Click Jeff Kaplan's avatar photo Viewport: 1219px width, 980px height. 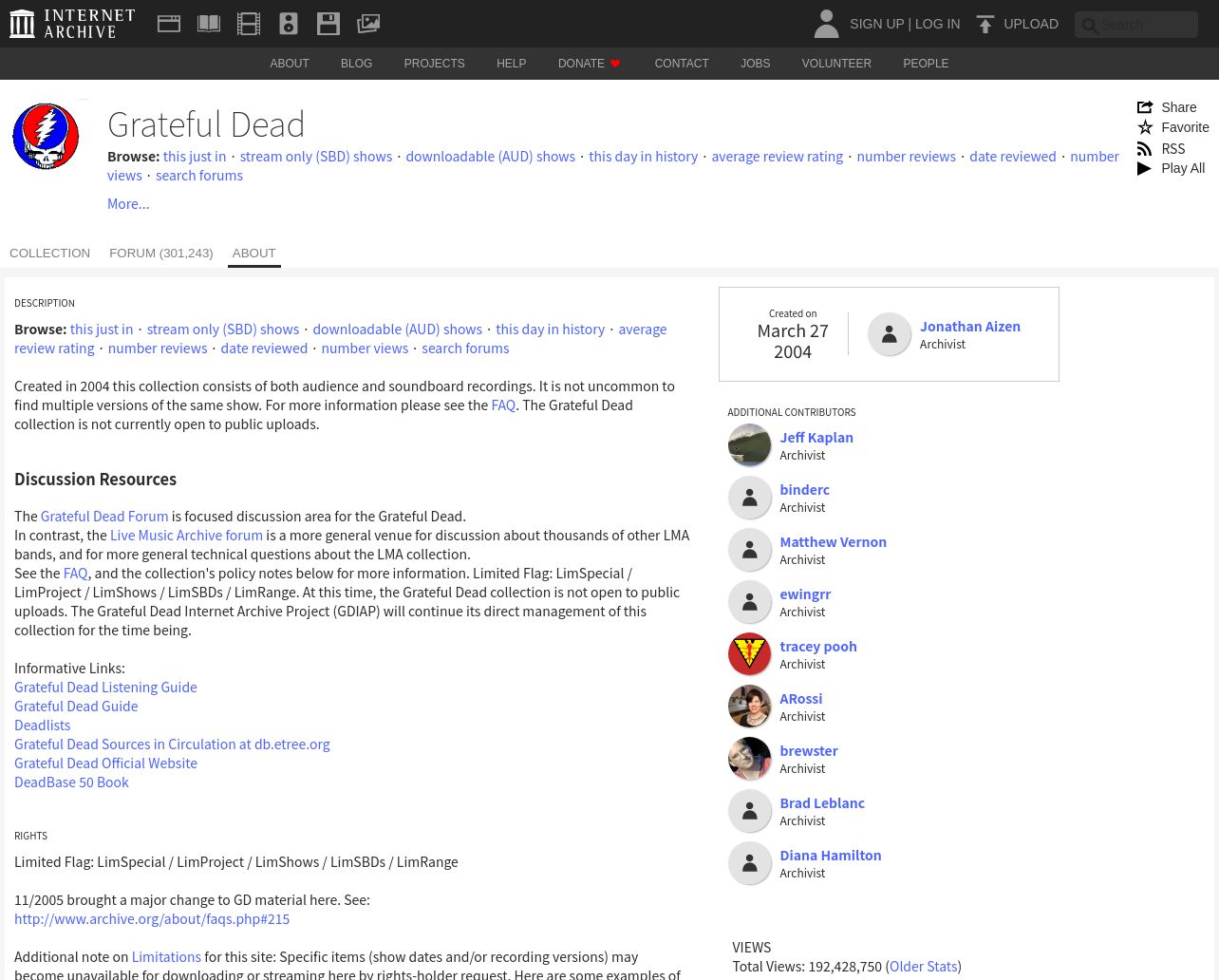(x=749, y=444)
